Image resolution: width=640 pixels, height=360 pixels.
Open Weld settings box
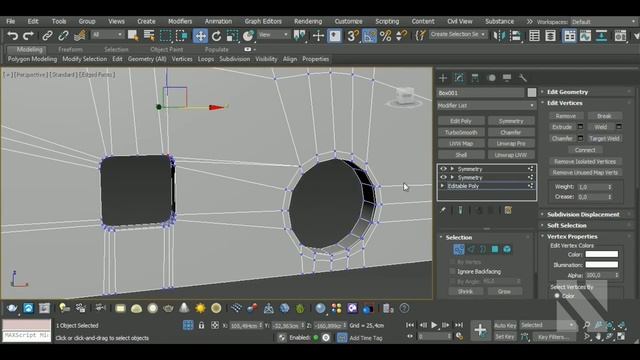coord(618,127)
